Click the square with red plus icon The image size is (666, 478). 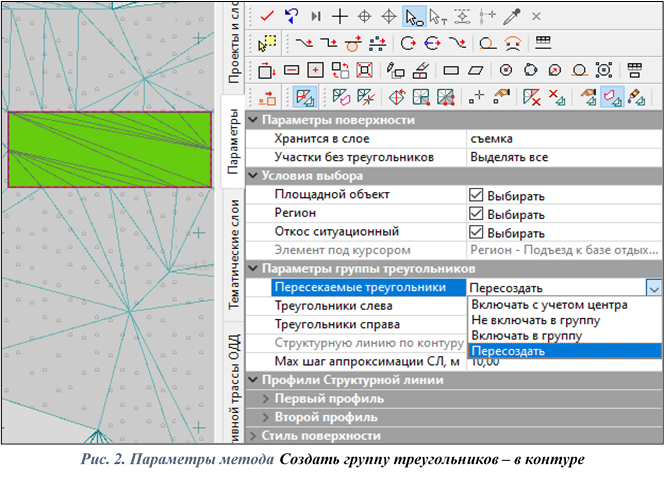(x=315, y=70)
